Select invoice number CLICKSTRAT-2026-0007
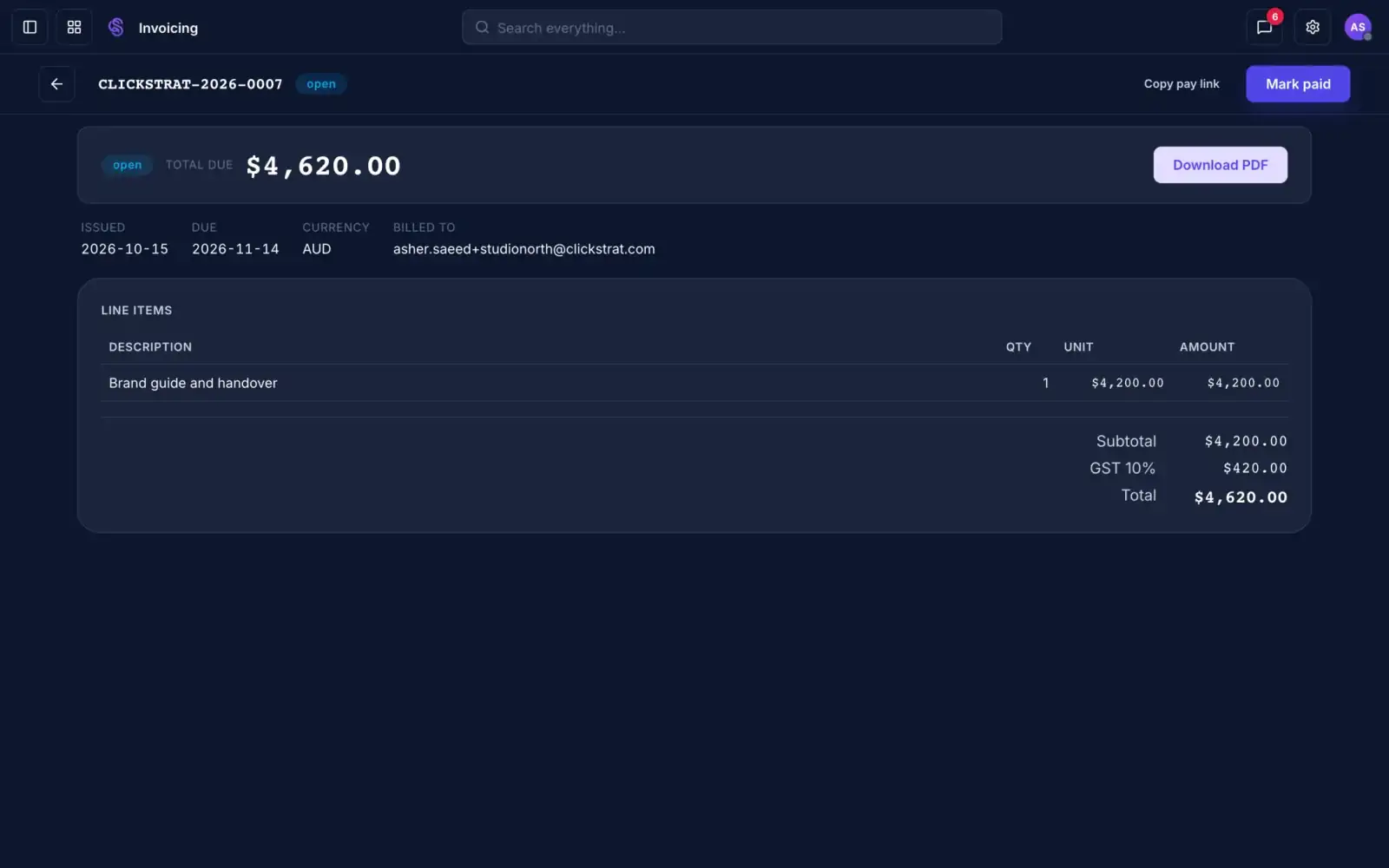The width and height of the screenshot is (1389, 868). [x=190, y=84]
